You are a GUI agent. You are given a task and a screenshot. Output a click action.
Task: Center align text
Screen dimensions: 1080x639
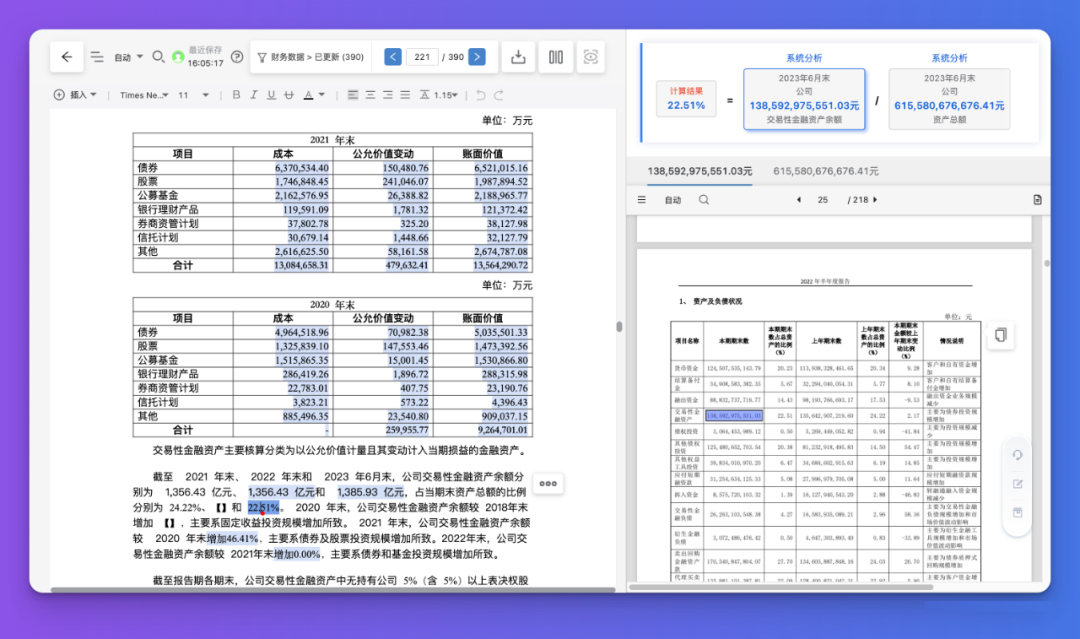coord(371,95)
